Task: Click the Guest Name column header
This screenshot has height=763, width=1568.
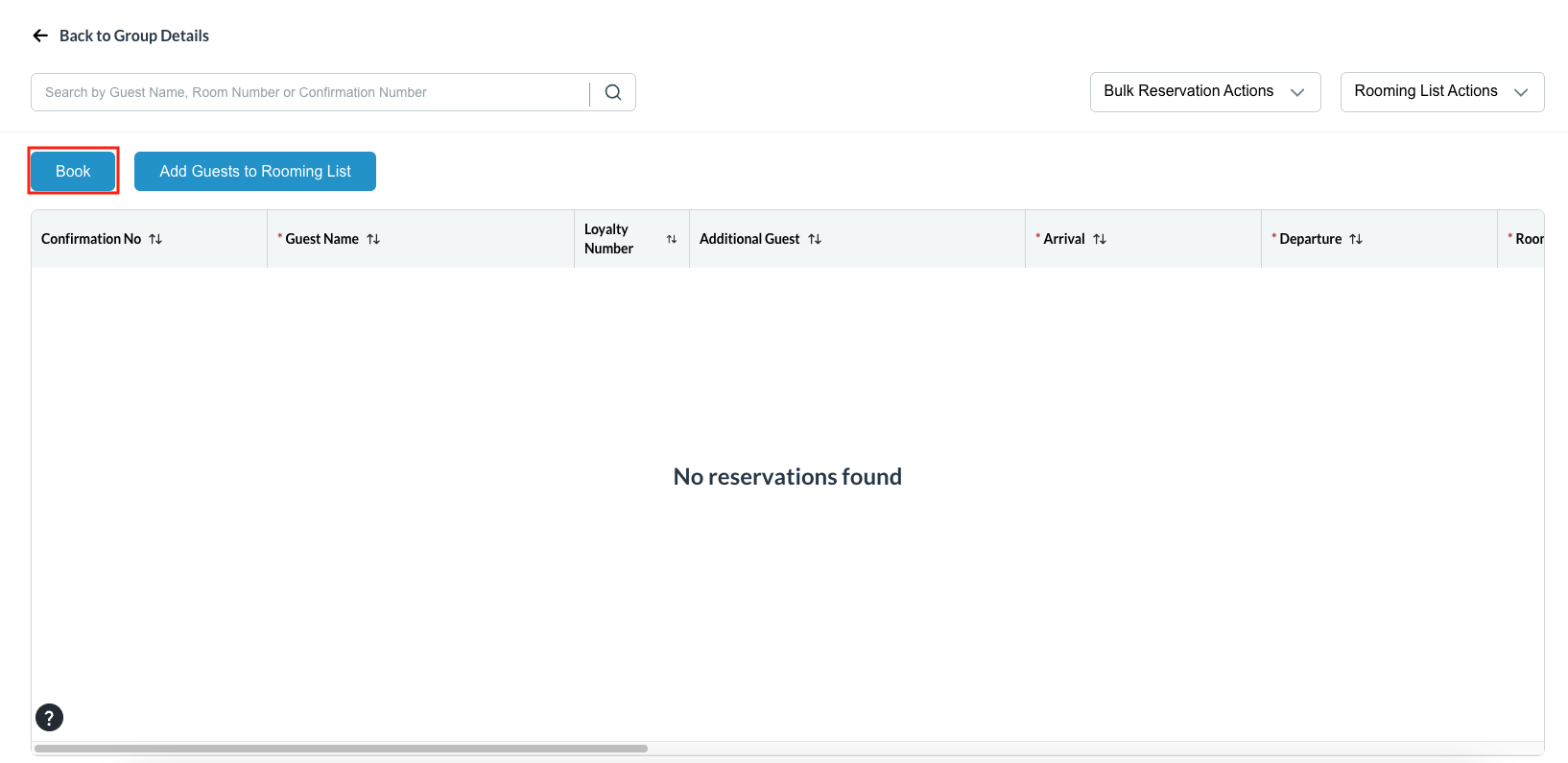Action: [321, 239]
